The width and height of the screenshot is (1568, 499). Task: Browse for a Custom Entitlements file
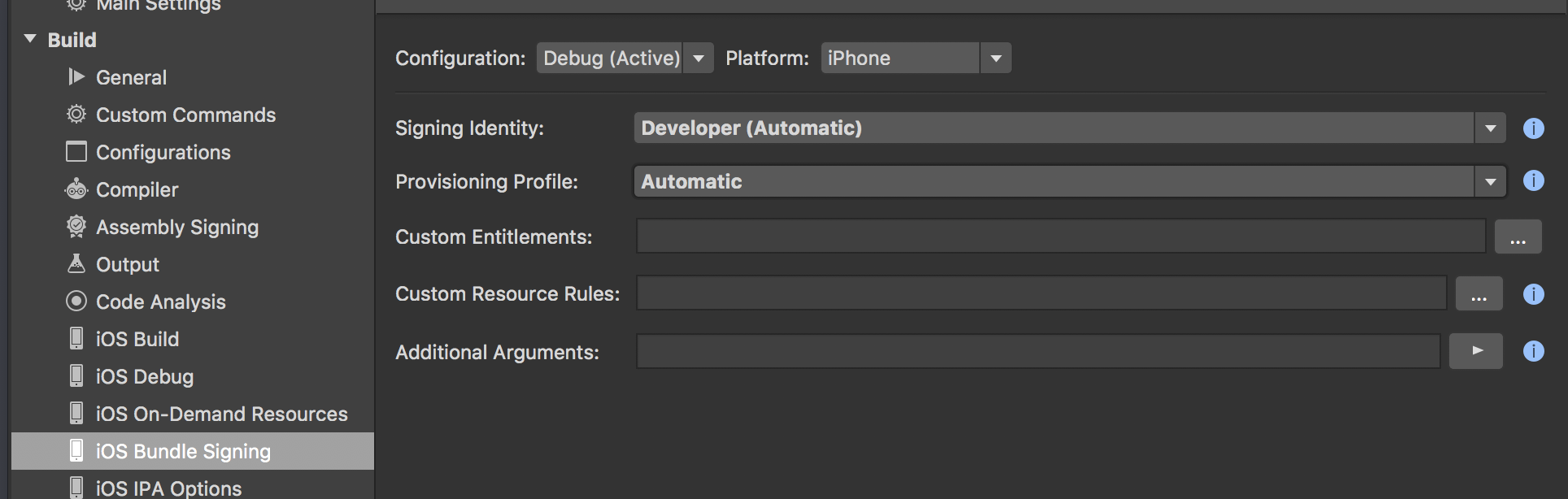tap(1518, 237)
